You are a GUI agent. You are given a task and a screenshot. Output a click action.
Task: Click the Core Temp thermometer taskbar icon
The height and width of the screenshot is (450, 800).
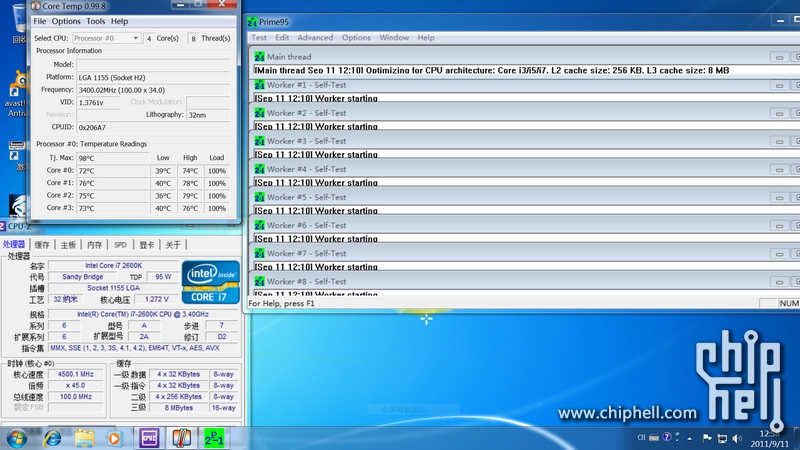coord(181,437)
